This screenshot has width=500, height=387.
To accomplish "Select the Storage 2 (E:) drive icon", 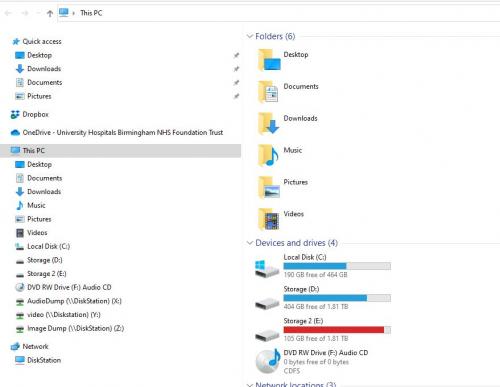I will (x=267, y=335).
